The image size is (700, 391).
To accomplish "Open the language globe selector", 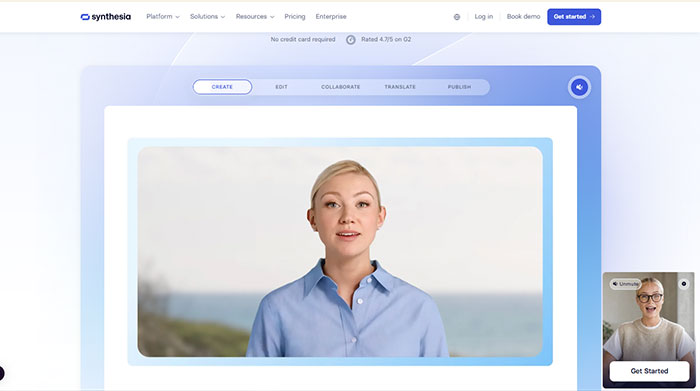I will 457,17.
